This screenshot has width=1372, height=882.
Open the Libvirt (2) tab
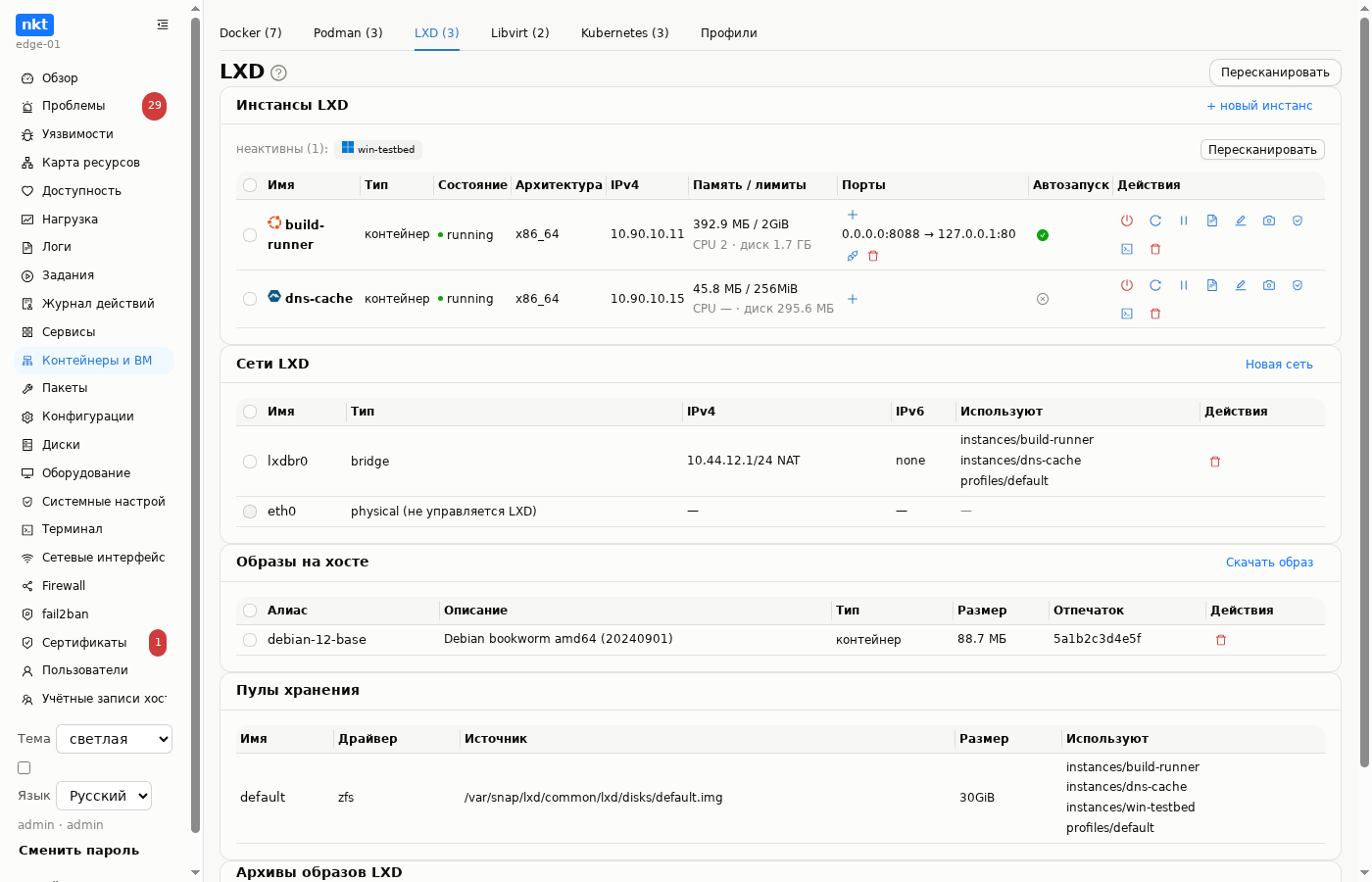520,33
